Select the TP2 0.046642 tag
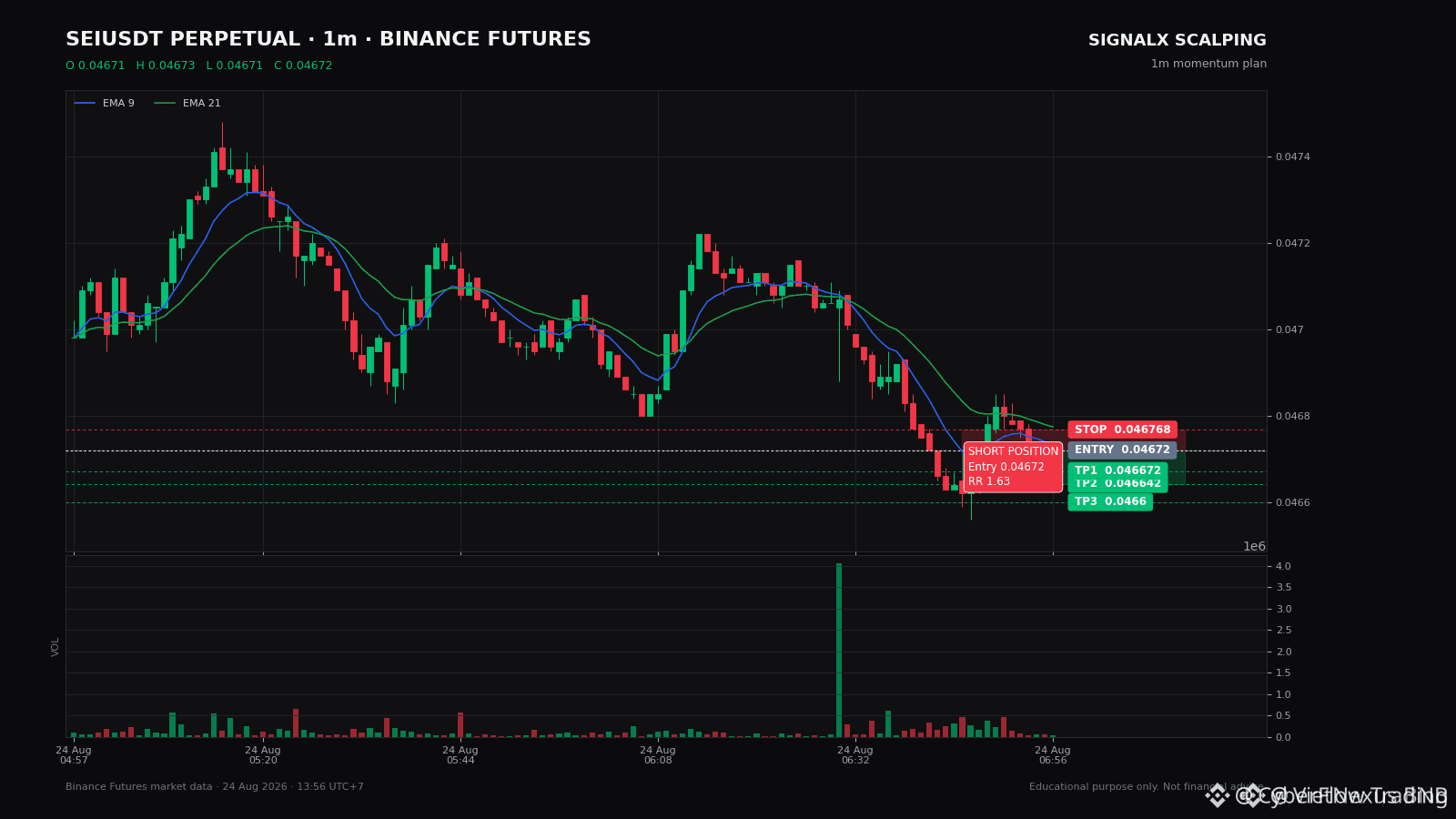Screen dimensions: 1456x819 coord(1117,484)
